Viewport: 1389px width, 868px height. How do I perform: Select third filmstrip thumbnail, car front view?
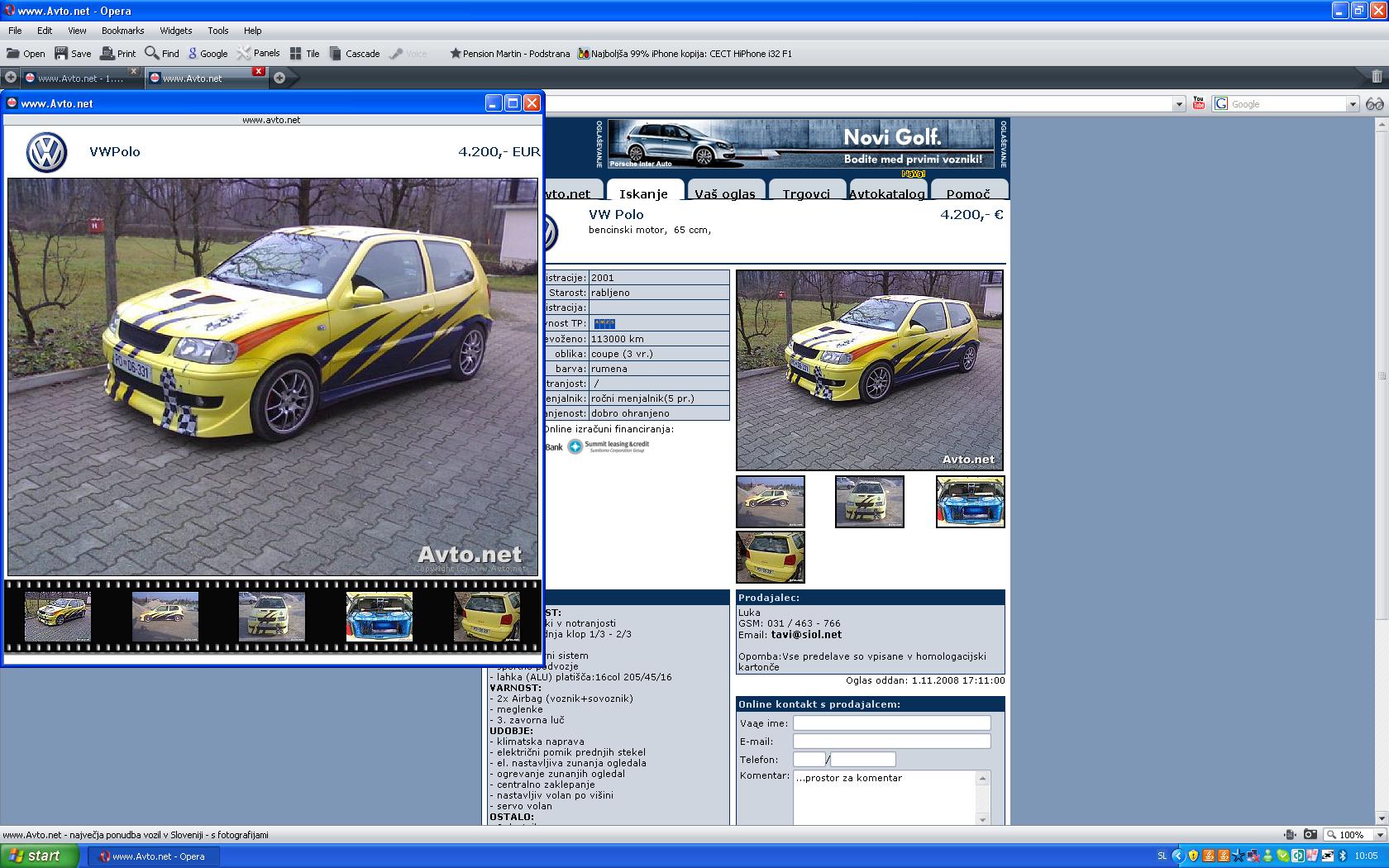[272, 617]
